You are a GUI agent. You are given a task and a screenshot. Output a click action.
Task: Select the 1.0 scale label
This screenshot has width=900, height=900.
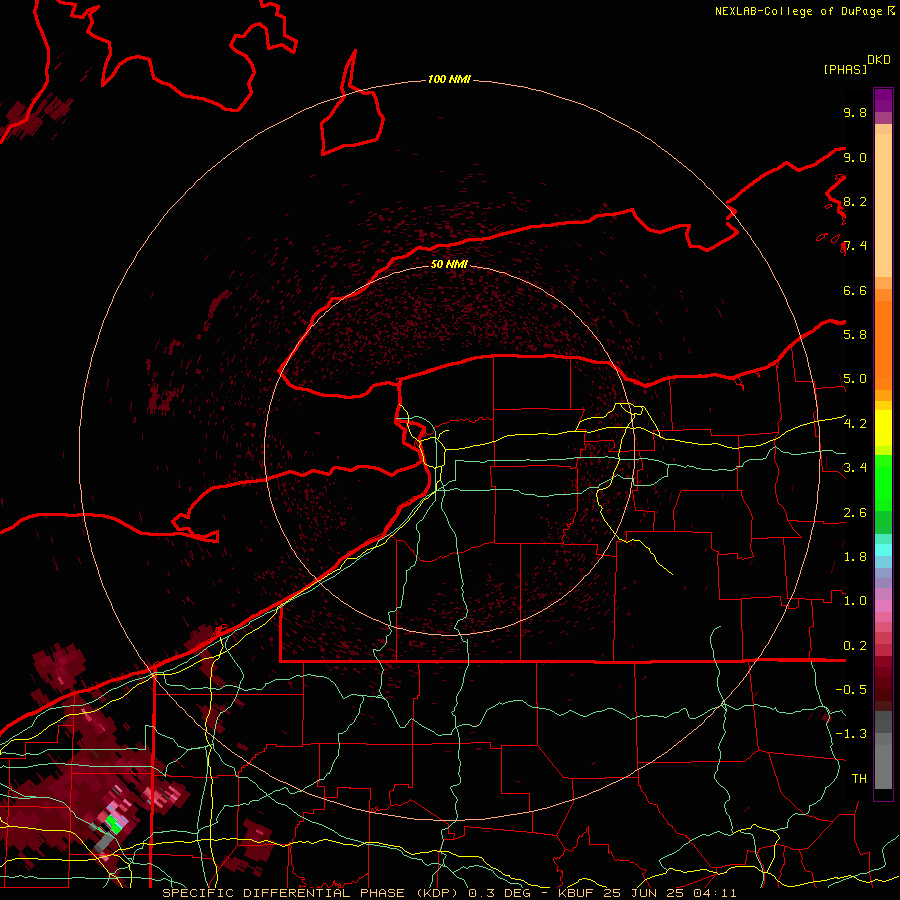pyautogui.click(x=855, y=601)
